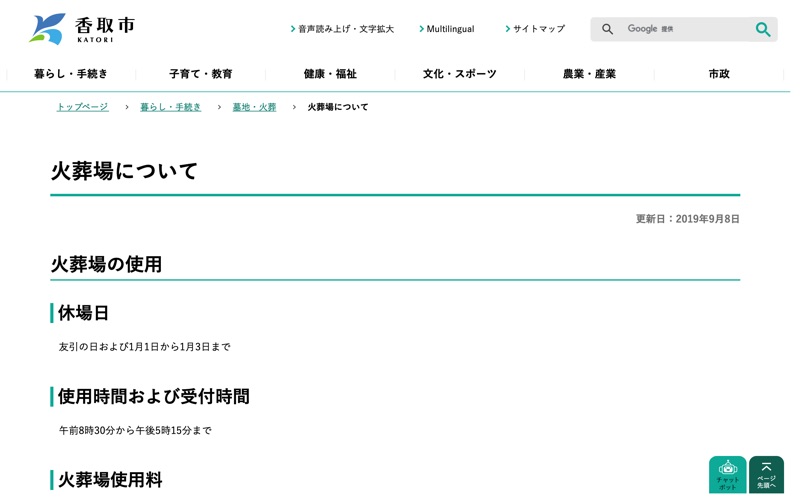The width and height of the screenshot is (800, 500).
Task: Click the 火葬場の使用 heading
Action: [106, 264]
